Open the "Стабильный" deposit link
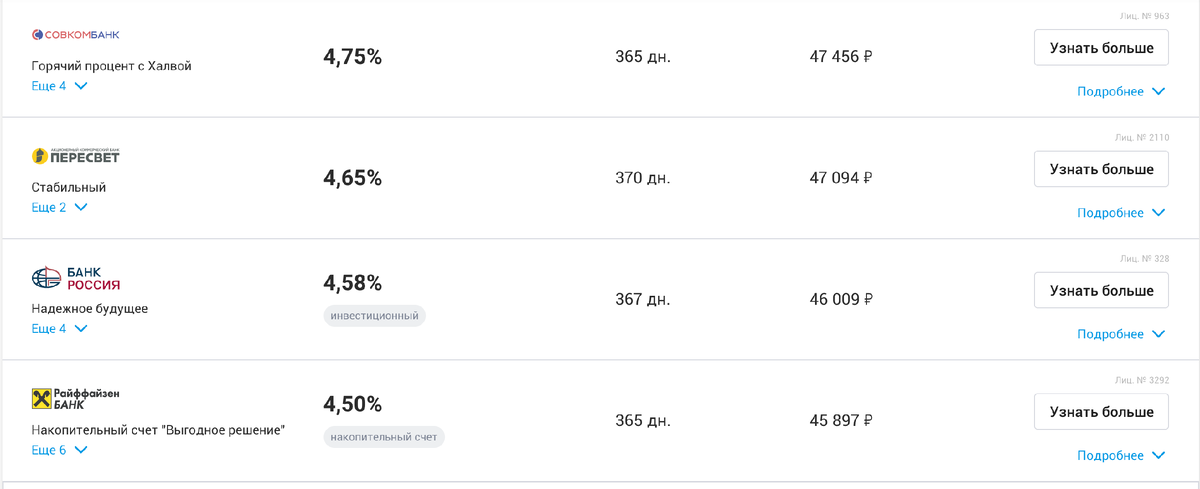This screenshot has width=1200, height=489. [x=69, y=187]
